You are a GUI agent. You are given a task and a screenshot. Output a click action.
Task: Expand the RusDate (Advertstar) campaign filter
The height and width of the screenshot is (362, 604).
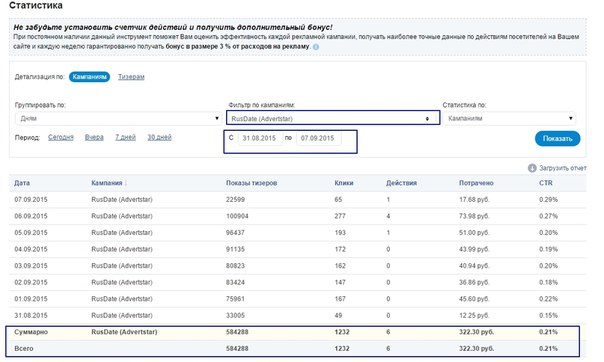[x=333, y=119]
